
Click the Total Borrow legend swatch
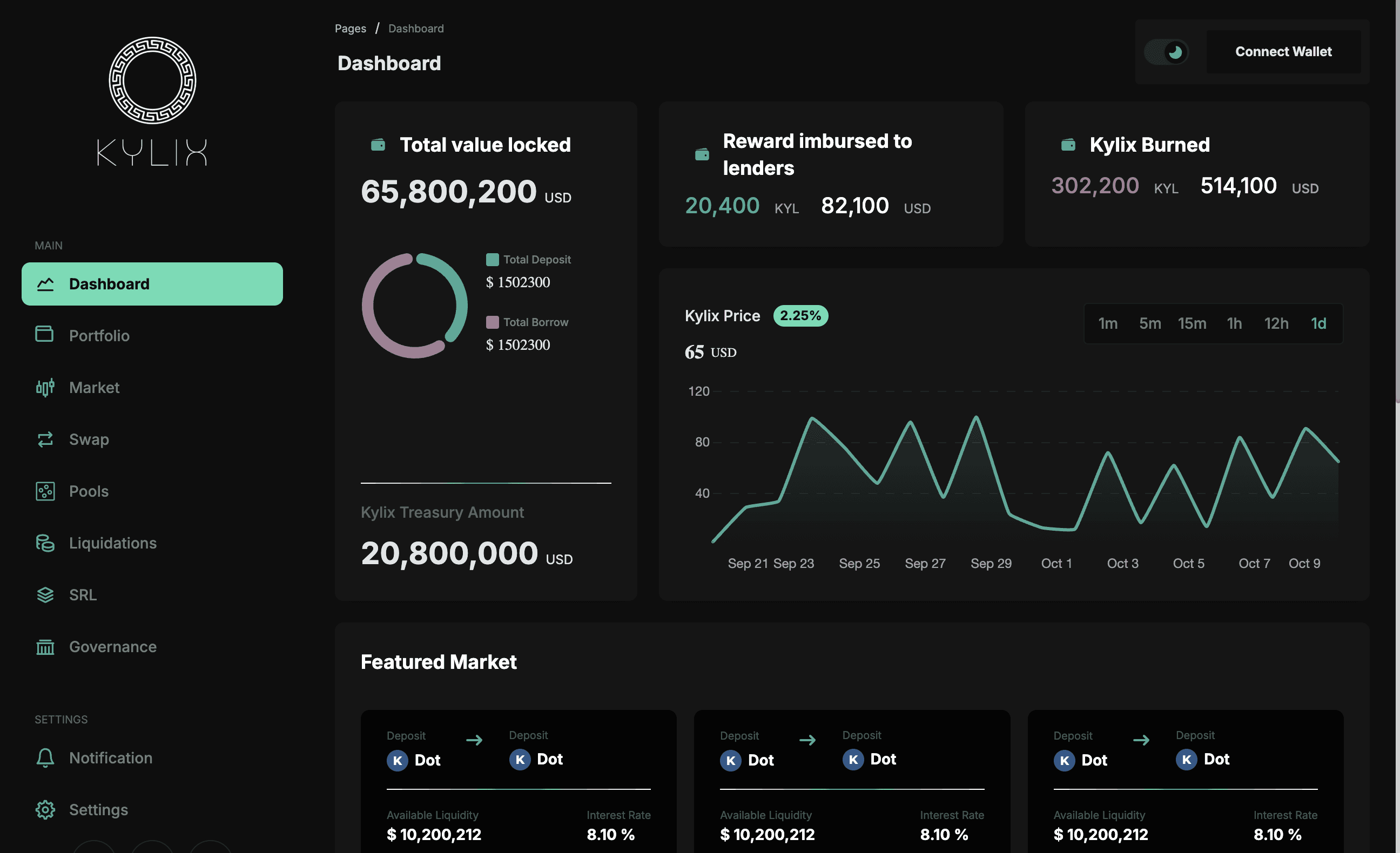point(492,322)
